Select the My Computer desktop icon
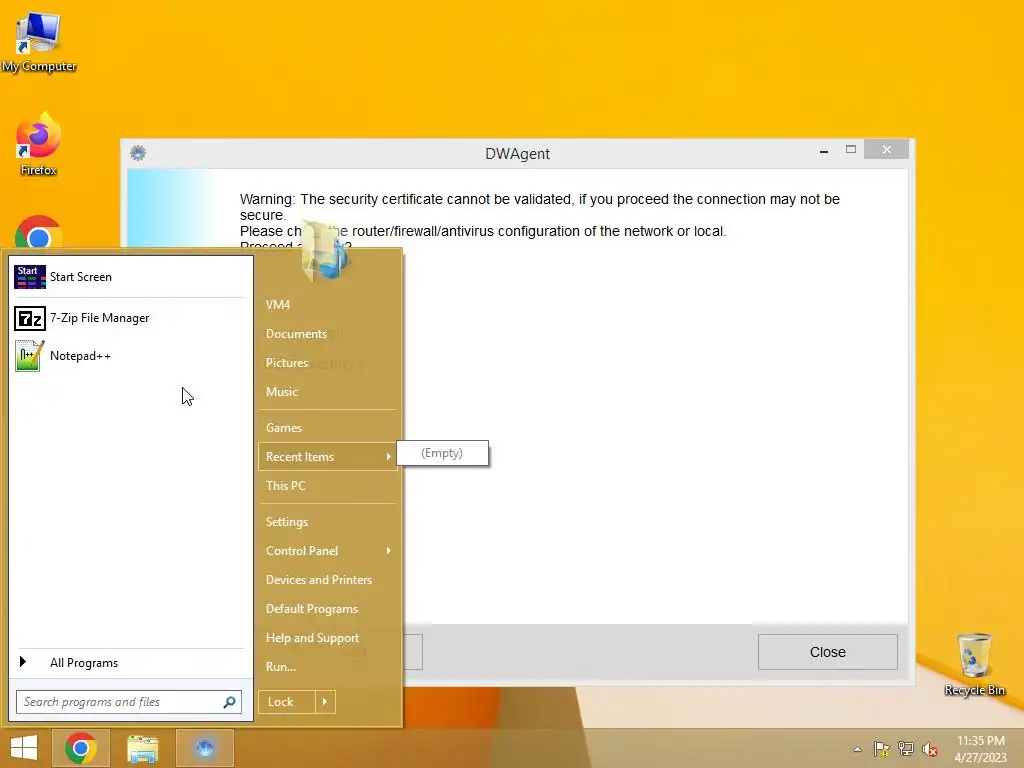1024x768 pixels. [39, 43]
